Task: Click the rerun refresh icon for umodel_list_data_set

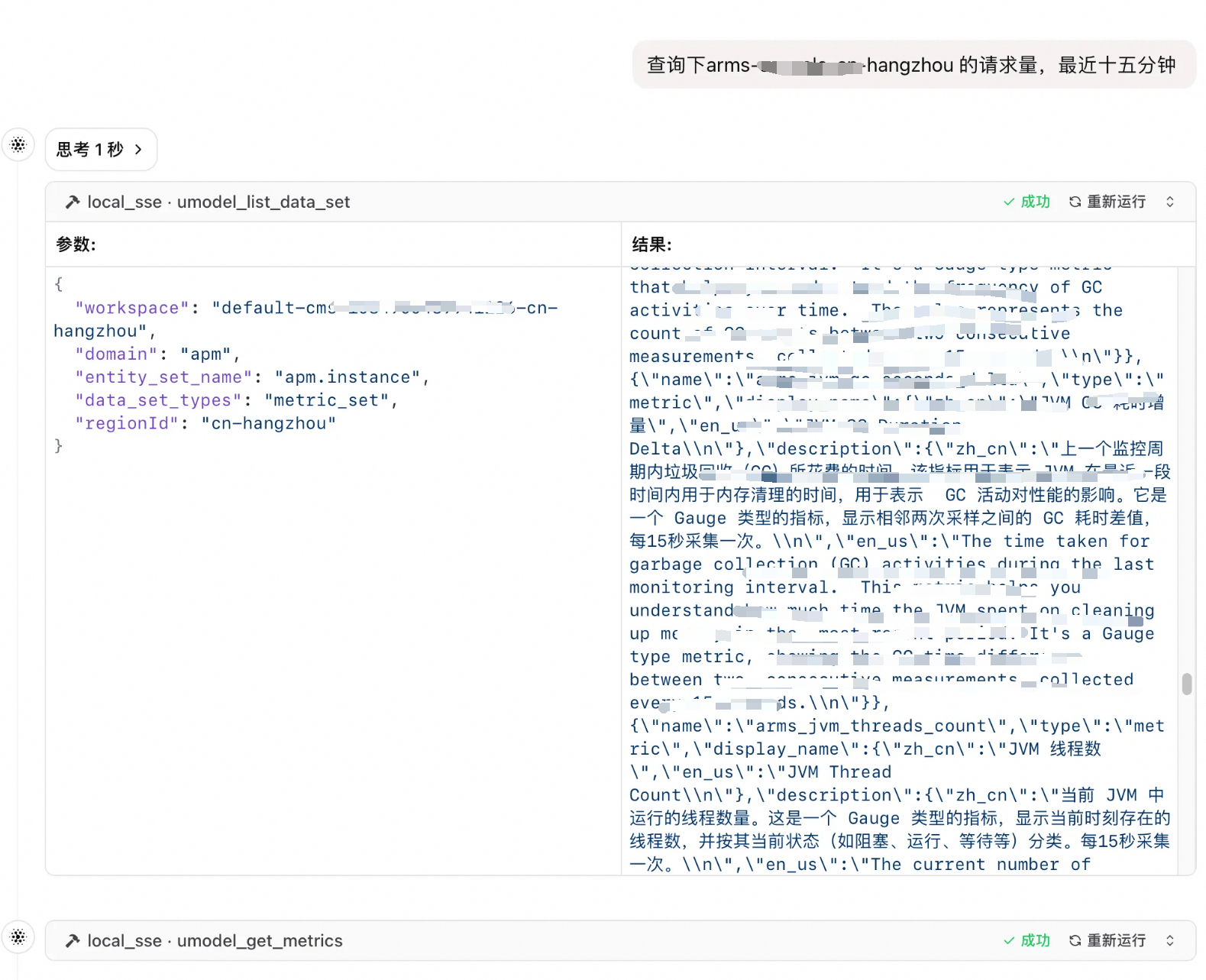Action: (1075, 202)
